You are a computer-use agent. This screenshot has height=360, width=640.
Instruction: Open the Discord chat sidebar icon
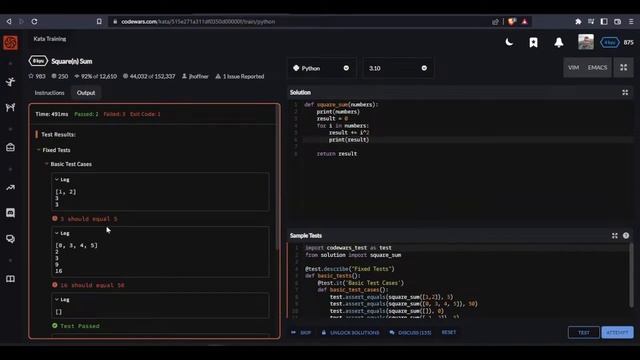coord(10,213)
